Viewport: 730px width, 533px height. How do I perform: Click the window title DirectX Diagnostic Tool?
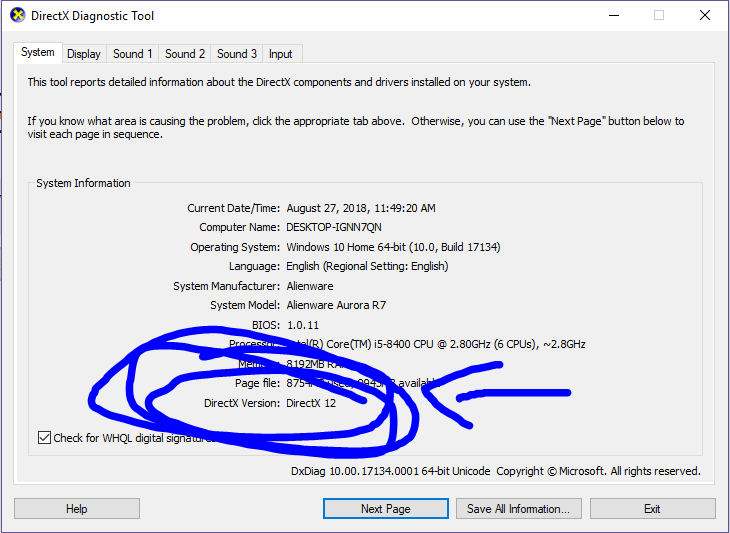(x=92, y=16)
